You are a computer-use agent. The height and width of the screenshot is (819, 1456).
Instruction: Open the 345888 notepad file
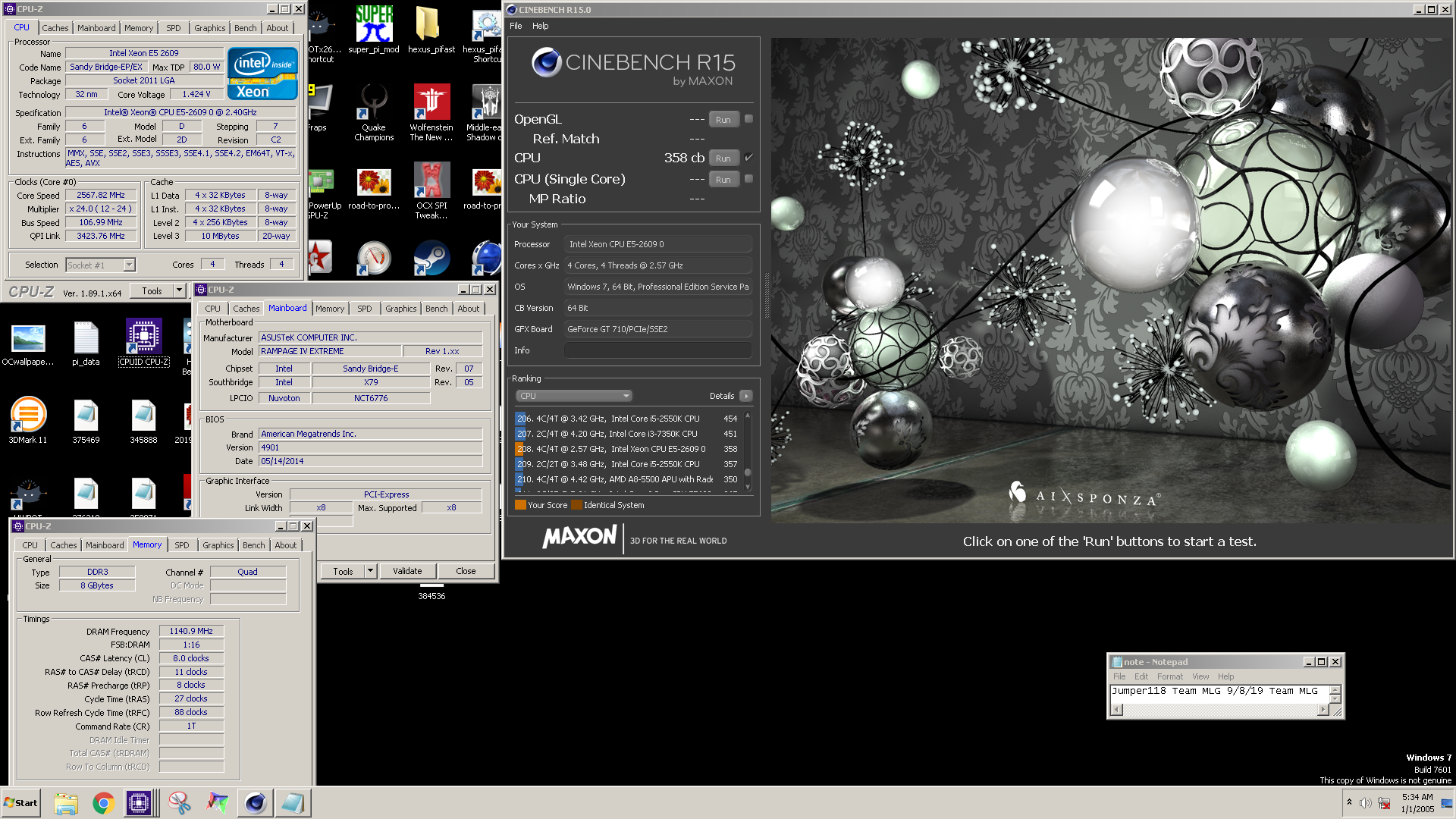[x=143, y=421]
